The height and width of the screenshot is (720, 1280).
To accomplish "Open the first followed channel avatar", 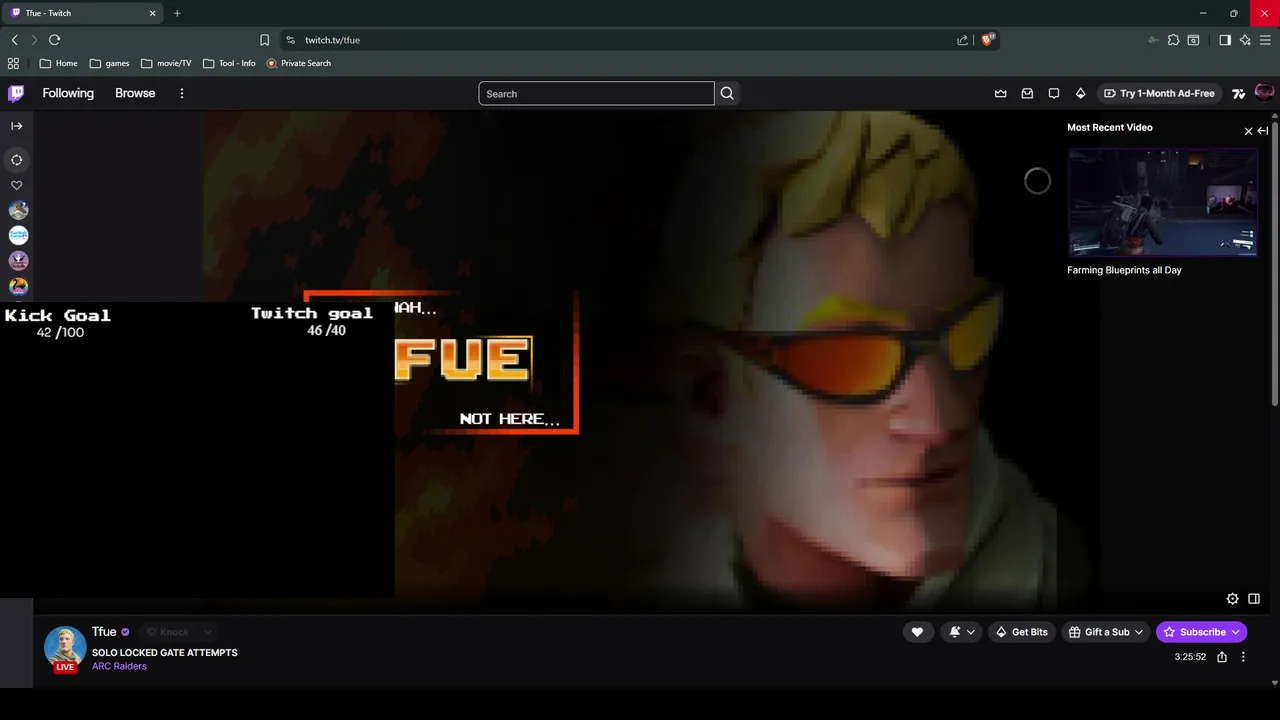I will [x=18, y=210].
